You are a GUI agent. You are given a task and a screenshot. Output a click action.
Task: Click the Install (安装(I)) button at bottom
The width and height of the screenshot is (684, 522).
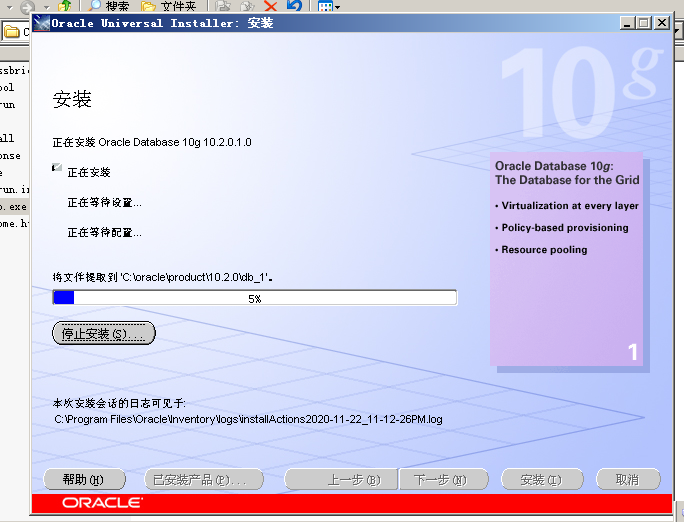[x=542, y=479]
